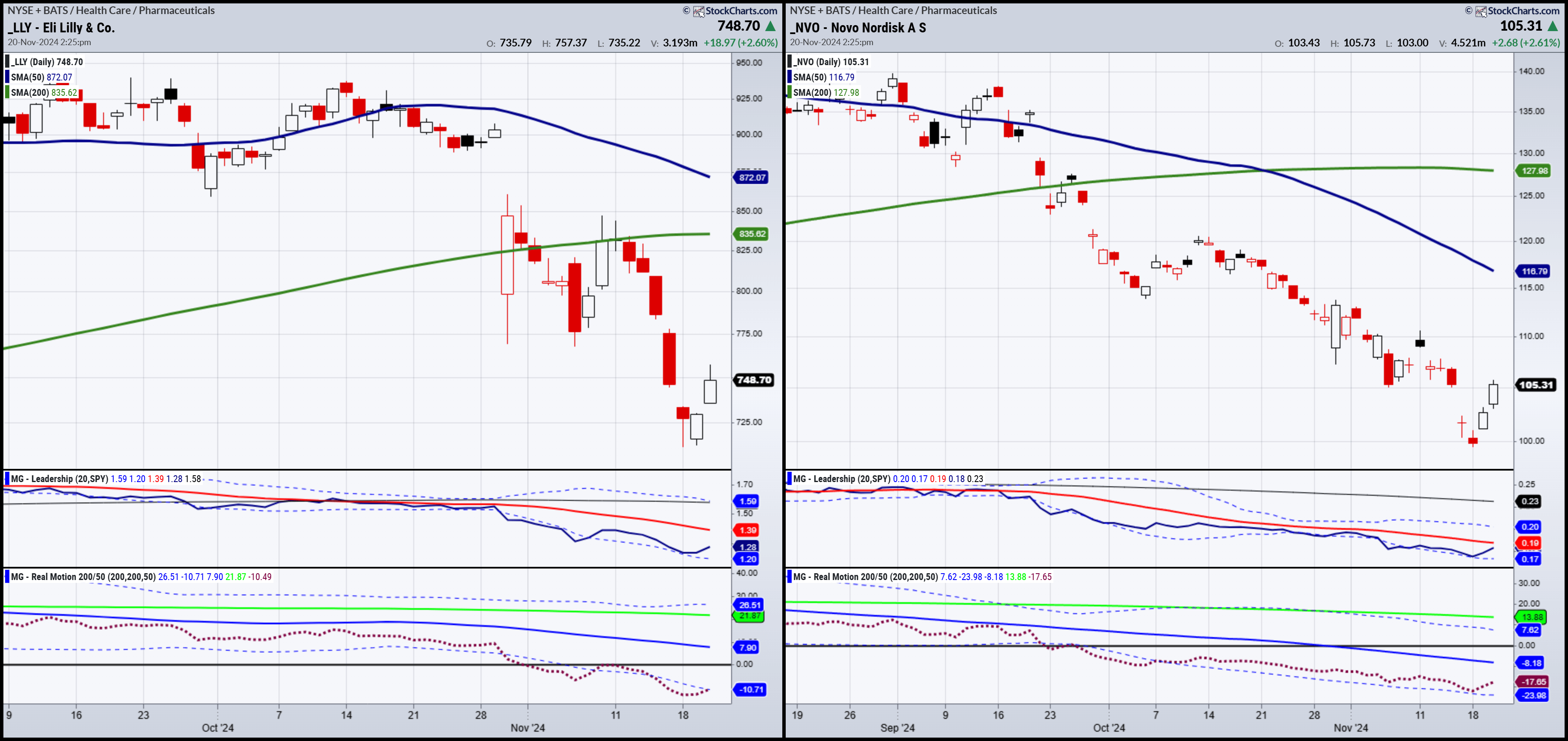Click LLY 'MG - Leadership (20,SPY)' indicator label
The image size is (1568, 741).
pos(60,479)
